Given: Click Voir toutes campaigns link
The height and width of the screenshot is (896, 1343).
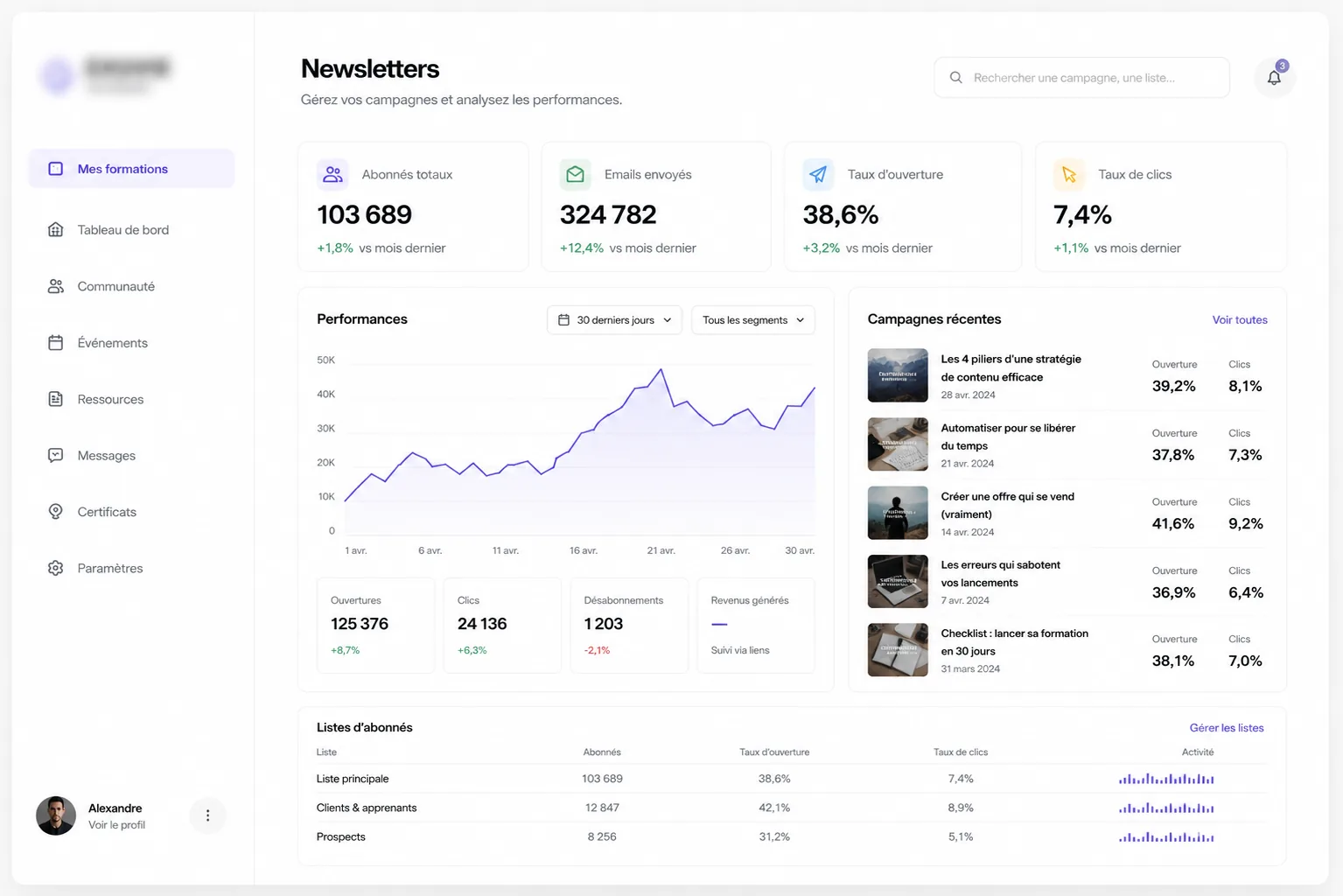Looking at the screenshot, I should pos(1240,320).
